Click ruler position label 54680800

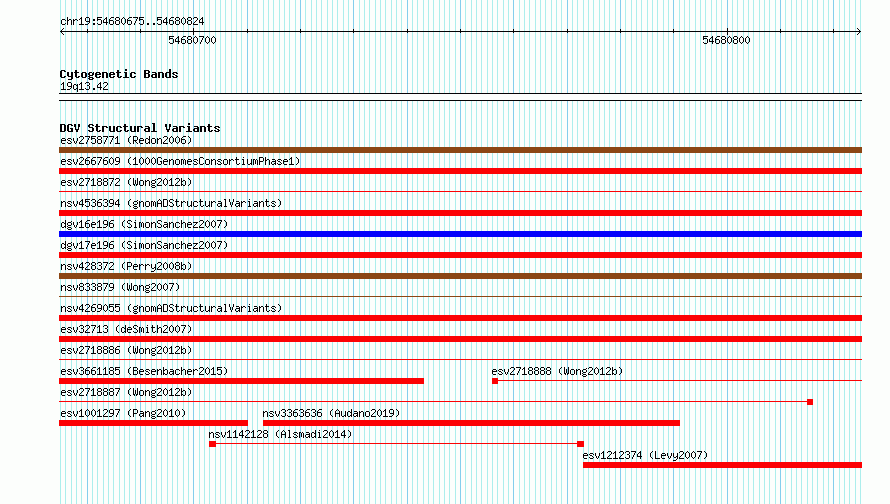pos(726,40)
